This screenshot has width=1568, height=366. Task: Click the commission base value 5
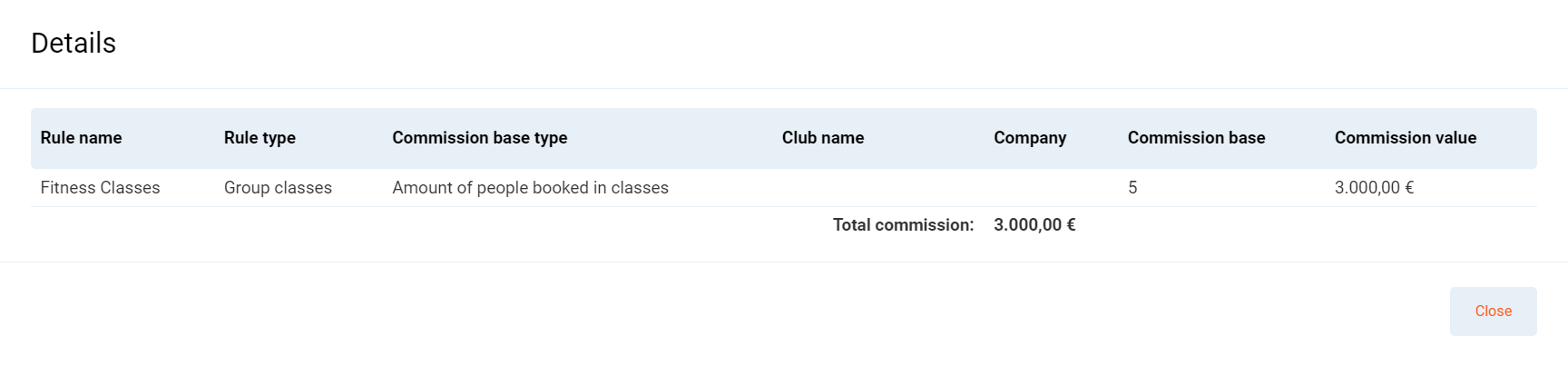point(1132,188)
